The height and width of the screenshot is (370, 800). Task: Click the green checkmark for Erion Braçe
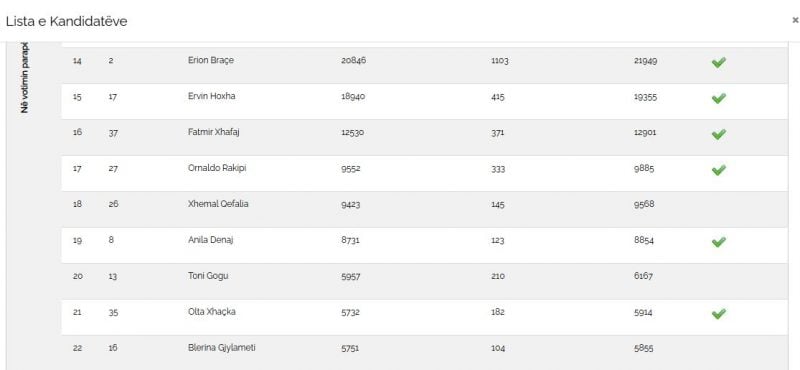tap(718, 62)
